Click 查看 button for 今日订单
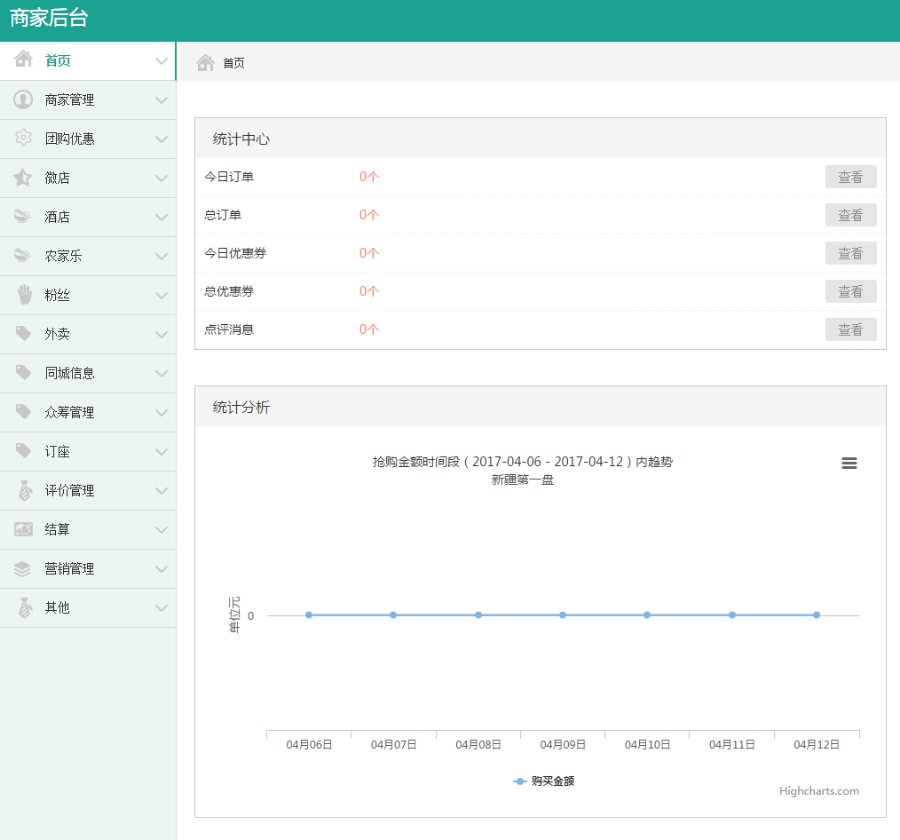The height and width of the screenshot is (840, 900). pyautogui.click(x=851, y=176)
